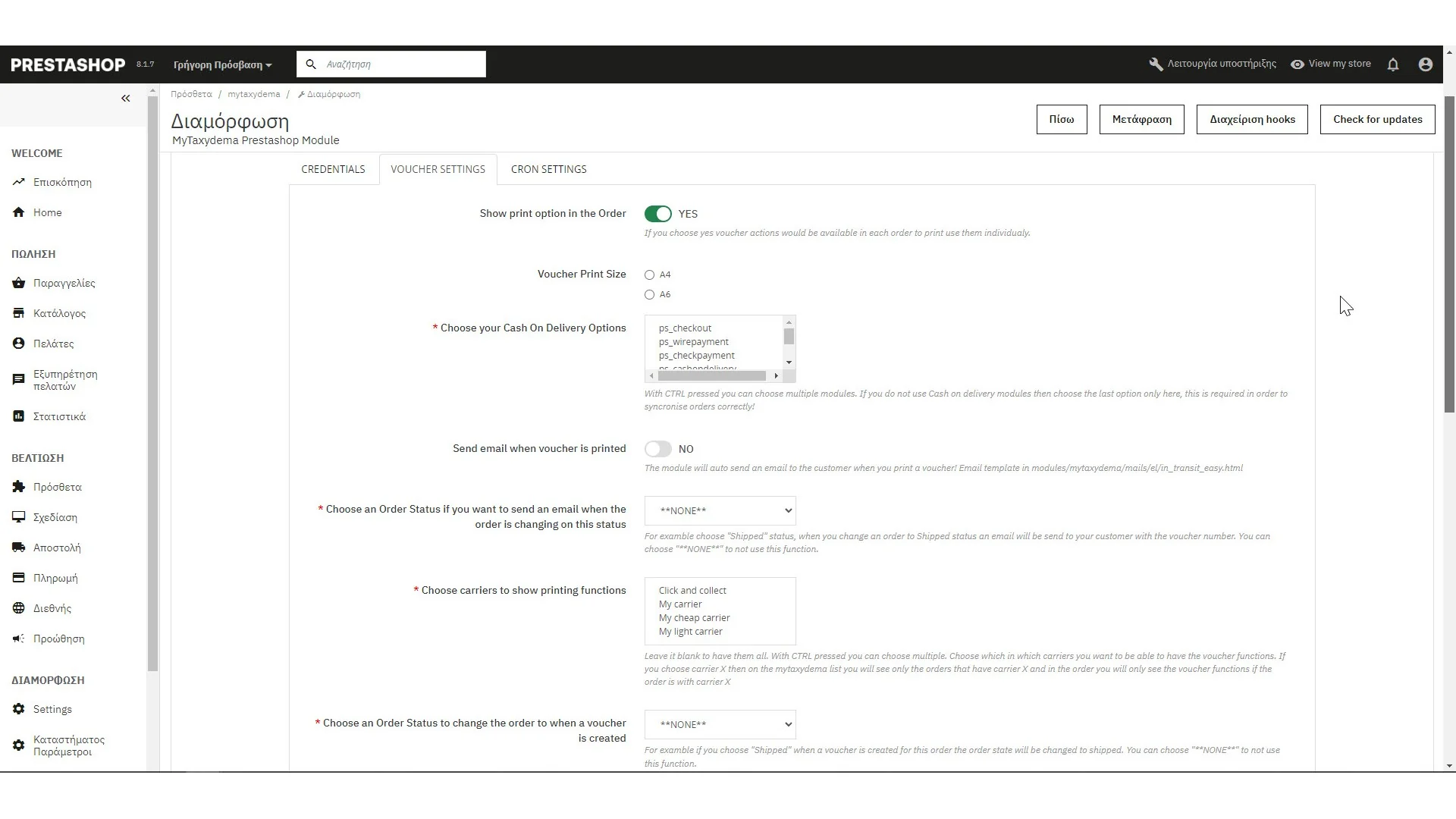
Task: Collapse the sidebar with double-chevron icon
Action: pos(126,99)
